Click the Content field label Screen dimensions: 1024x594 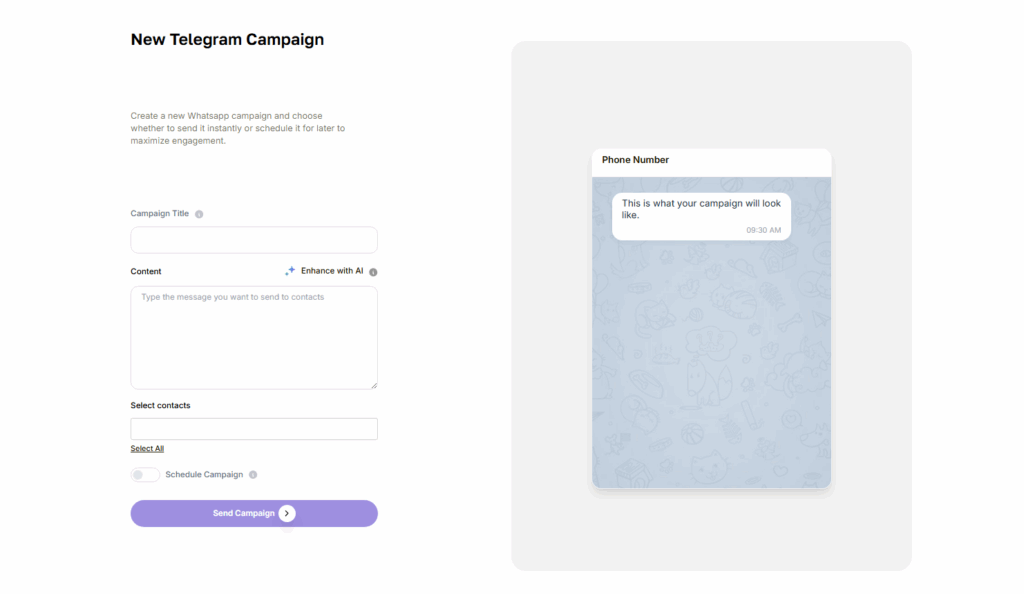click(146, 272)
